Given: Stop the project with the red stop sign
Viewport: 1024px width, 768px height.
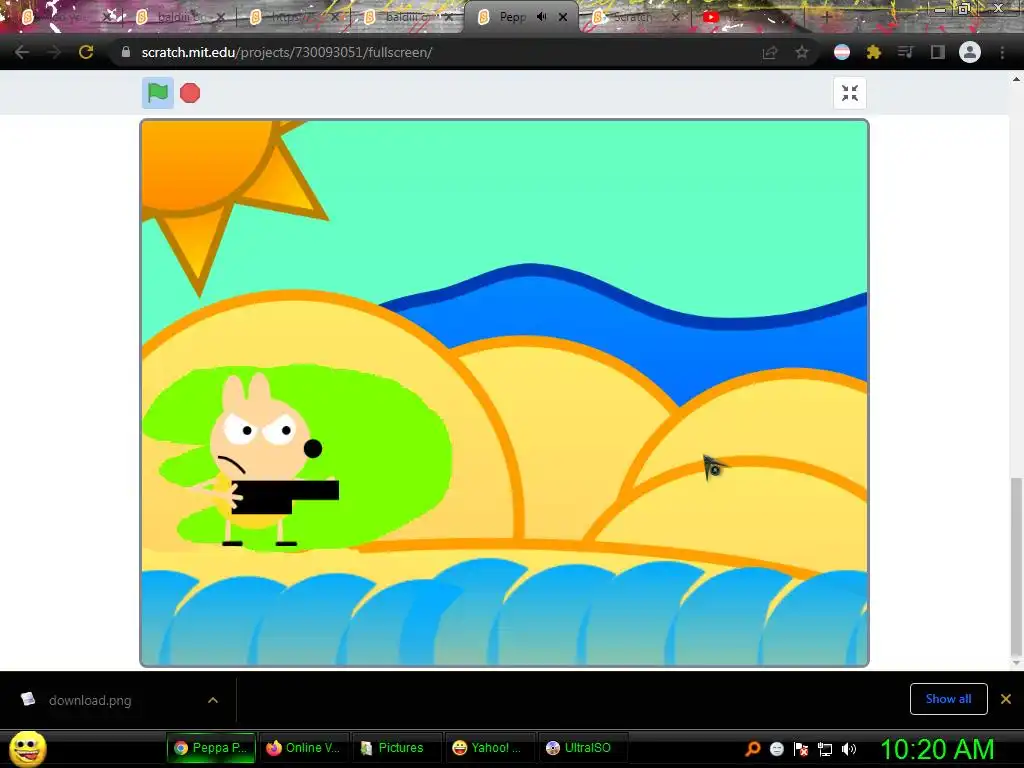Looking at the screenshot, I should [x=190, y=93].
